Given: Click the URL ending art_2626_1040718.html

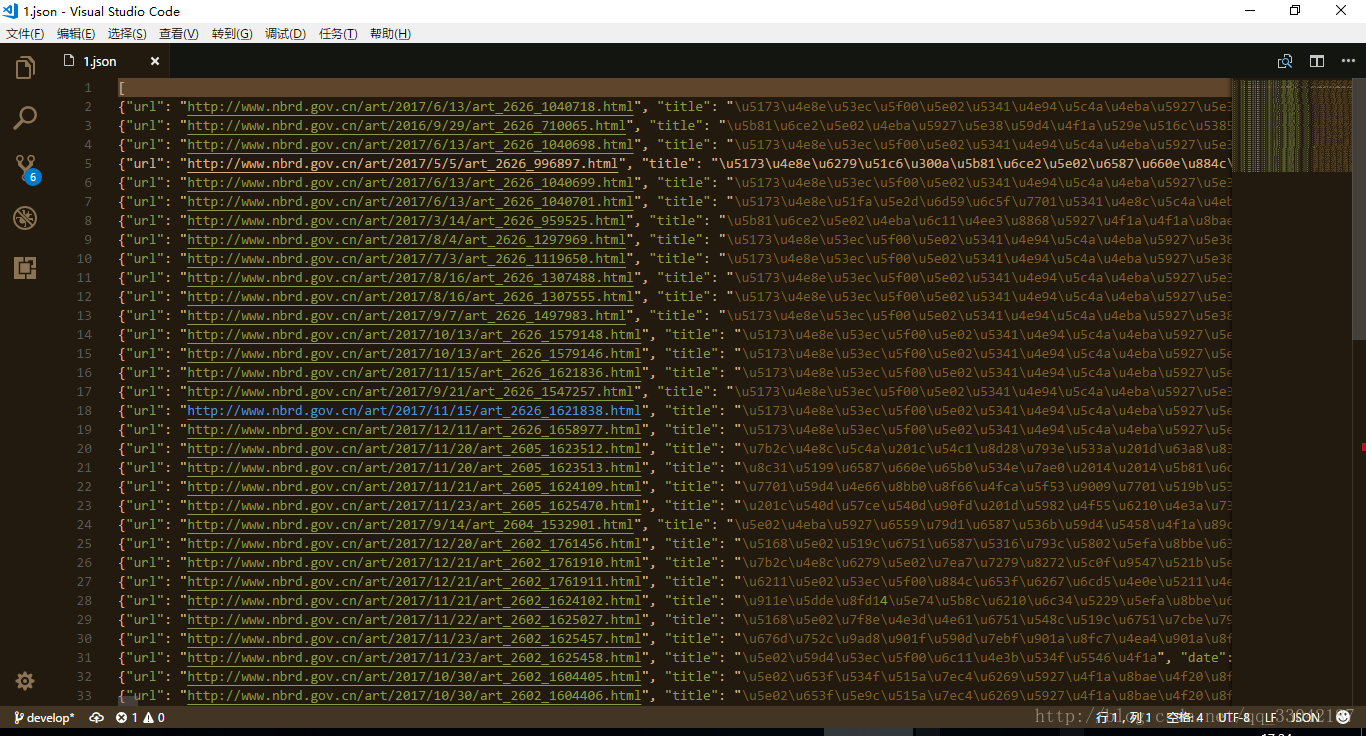Looking at the screenshot, I should tap(410, 106).
